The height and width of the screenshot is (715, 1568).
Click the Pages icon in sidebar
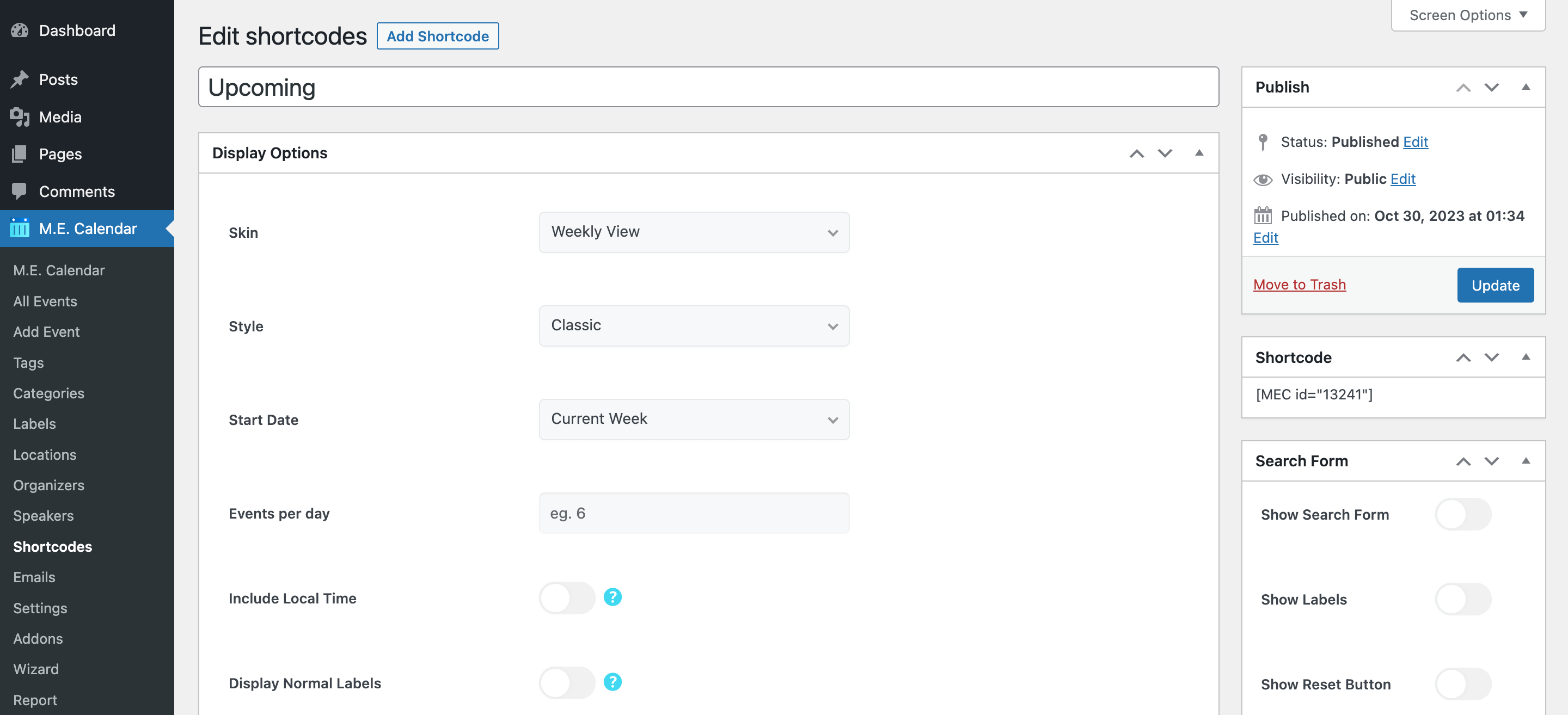pos(20,154)
